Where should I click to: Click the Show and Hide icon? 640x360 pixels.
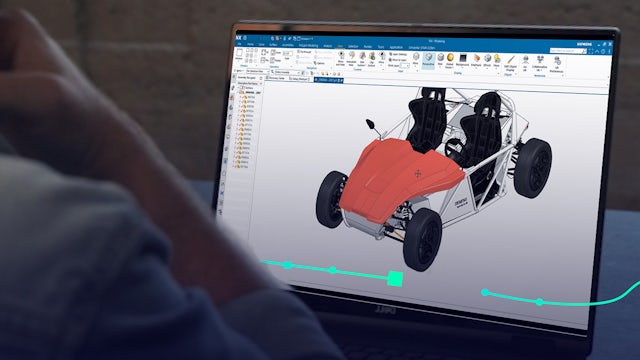coord(340,58)
